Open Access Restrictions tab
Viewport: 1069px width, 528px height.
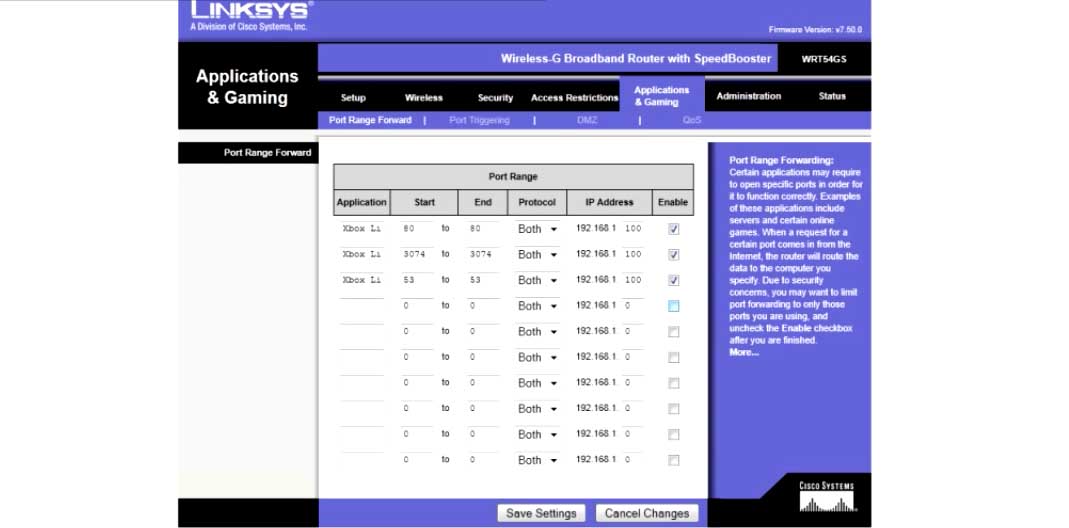click(x=574, y=98)
